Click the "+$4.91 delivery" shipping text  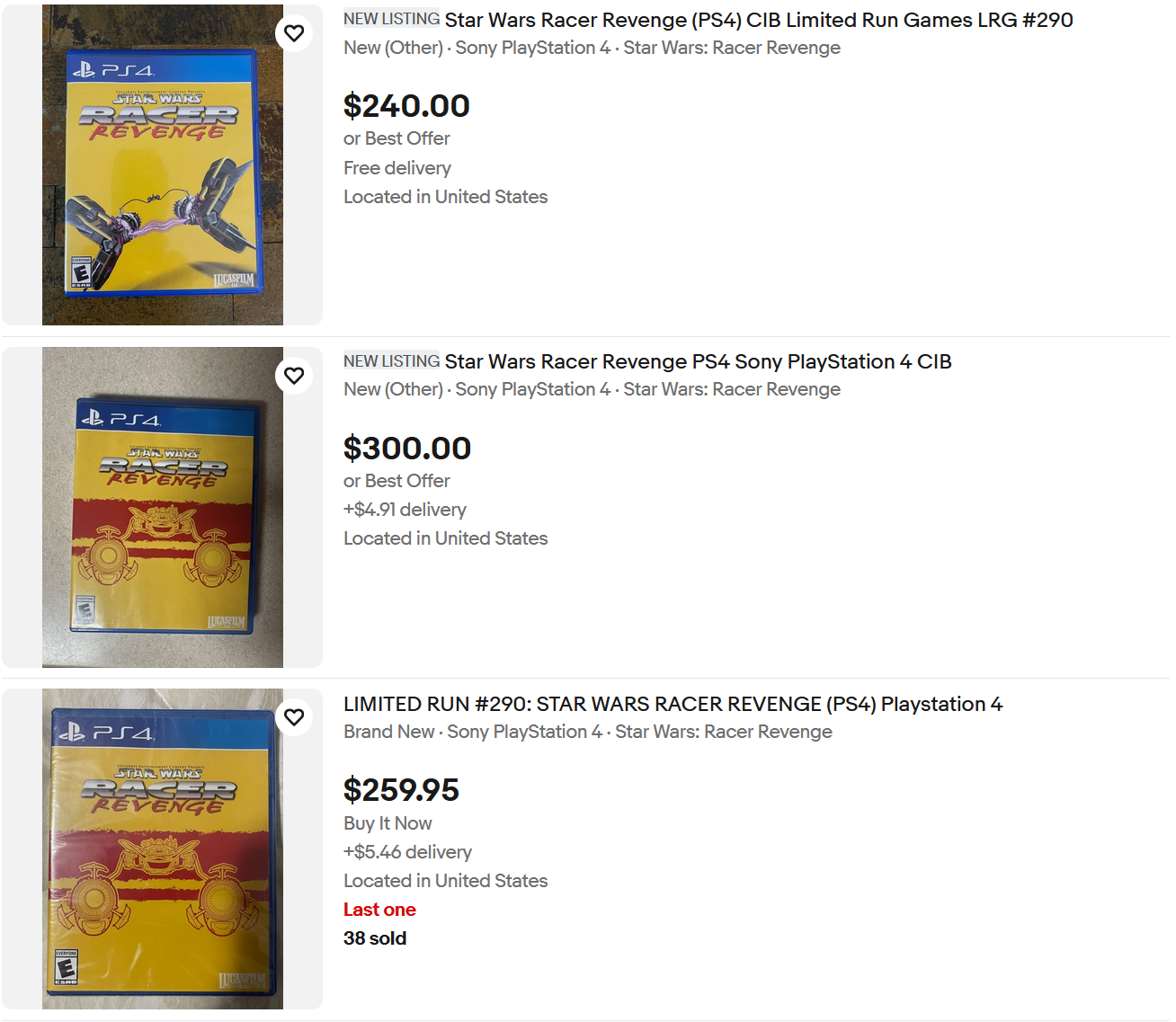(405, 510)
